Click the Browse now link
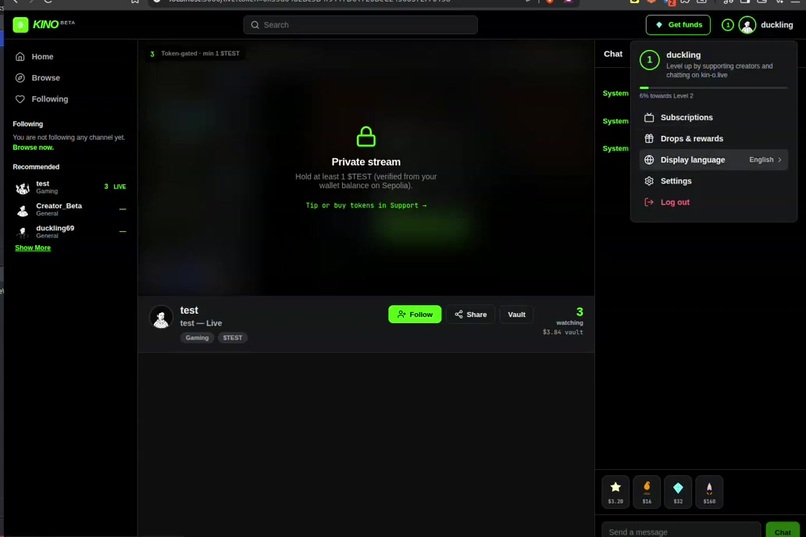Viewport: 806px width, 537px height. [33, 147]
